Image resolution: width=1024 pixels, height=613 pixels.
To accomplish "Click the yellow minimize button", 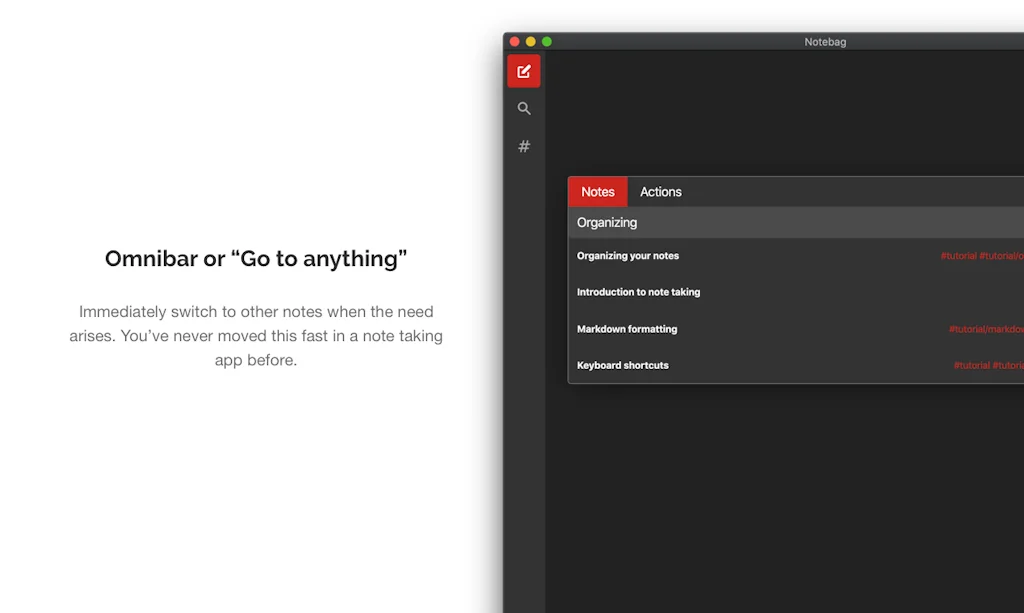I will (x=530, y=41).
